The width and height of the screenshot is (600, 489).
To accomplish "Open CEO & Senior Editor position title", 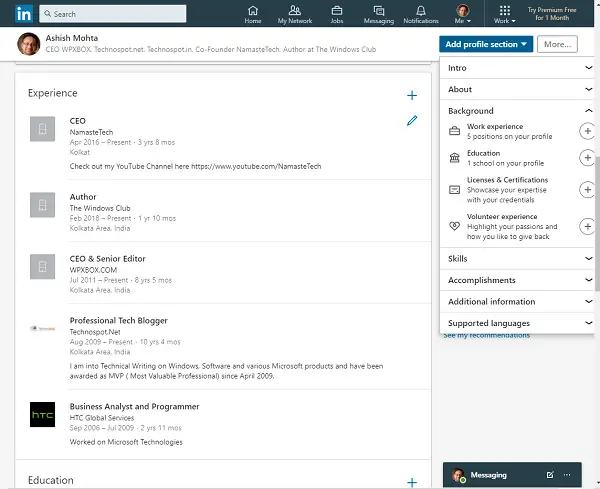I will click(x=108, y=259).
